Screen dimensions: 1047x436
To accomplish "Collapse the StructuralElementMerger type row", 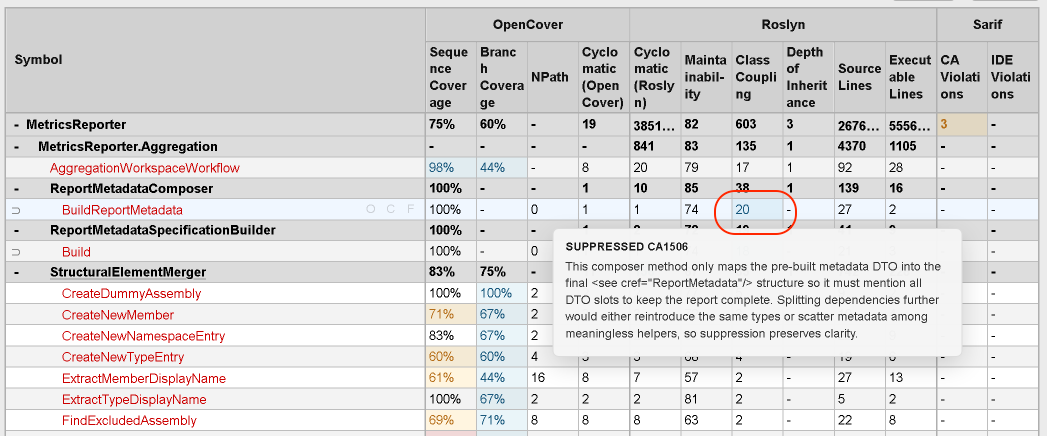I will tap(17, 272).
